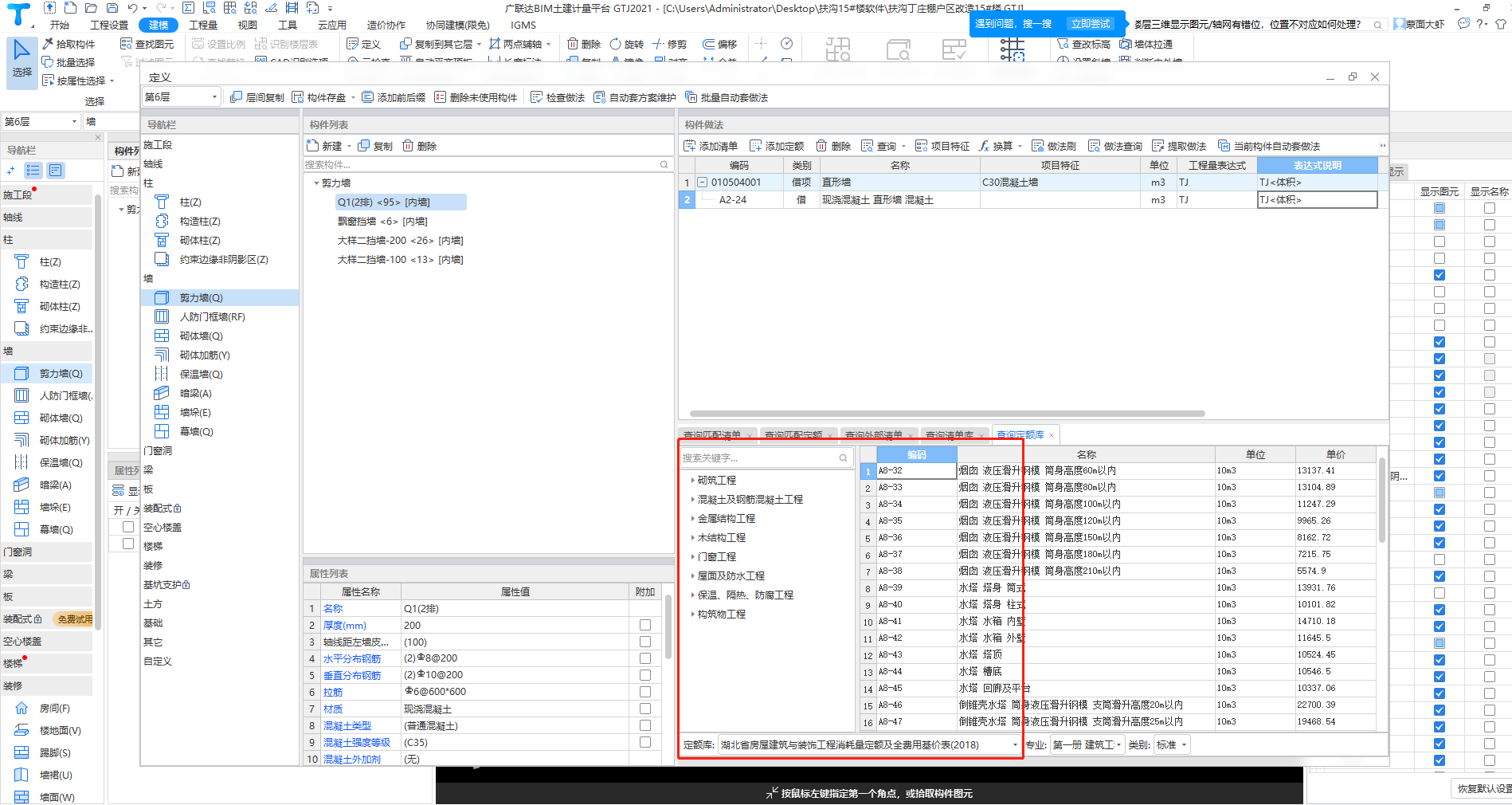Viewport: 1512px width, 805px height.
Task: Switch to the 工程设置 ribbon tab
Action: click(109, 25)
